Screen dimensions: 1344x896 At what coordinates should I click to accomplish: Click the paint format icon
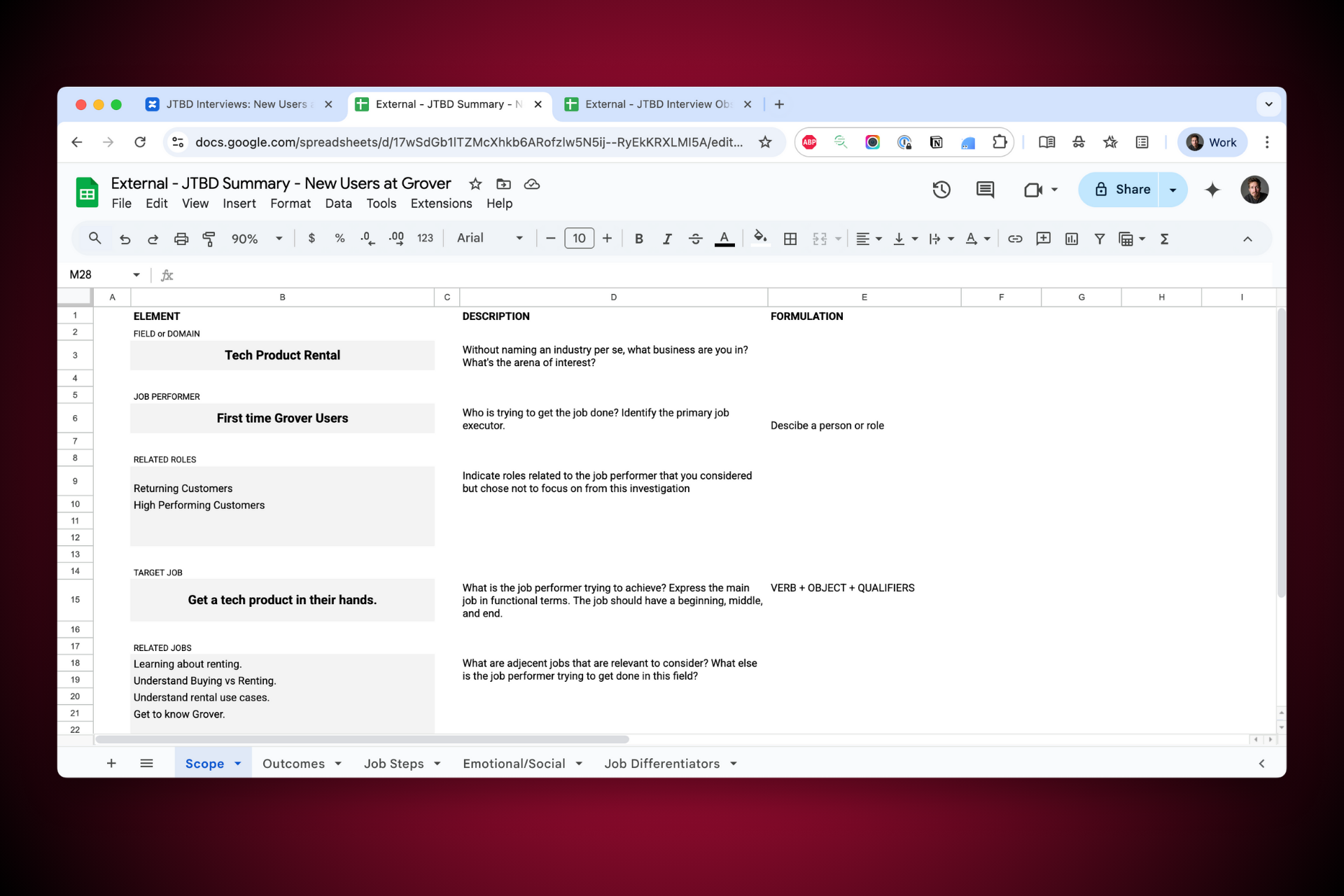(209, 239)
